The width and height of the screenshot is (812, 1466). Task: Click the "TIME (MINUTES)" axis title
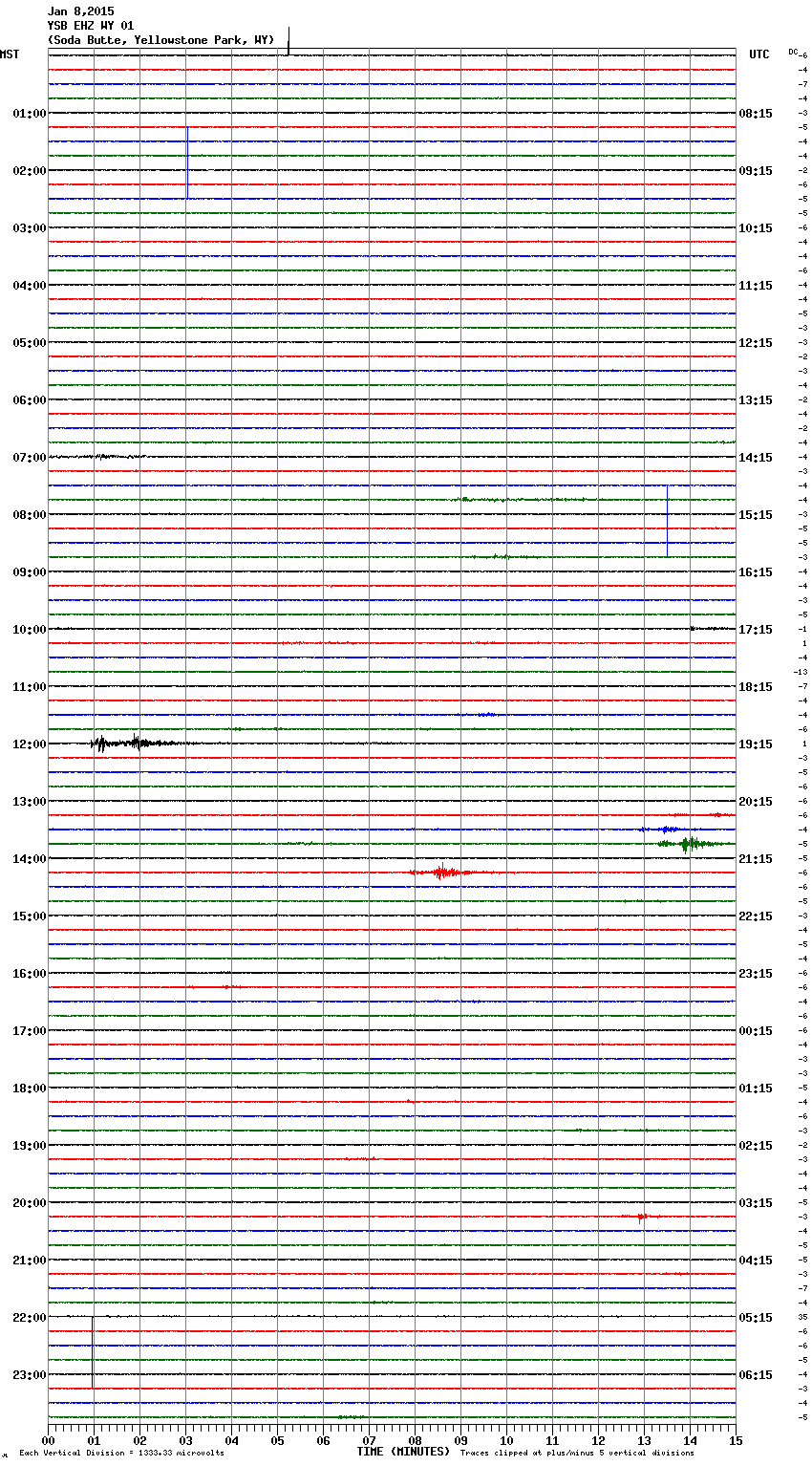click(403, 1452)
